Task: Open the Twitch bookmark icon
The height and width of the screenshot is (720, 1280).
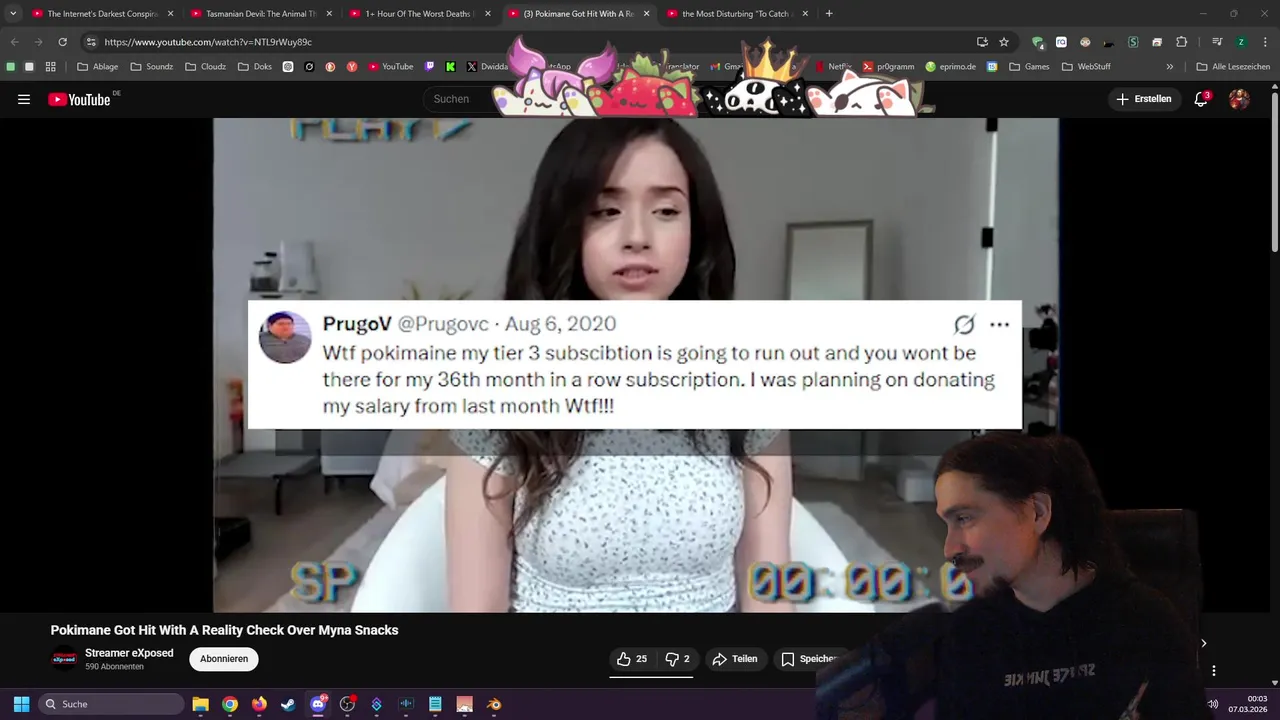Action: (430, 67)
